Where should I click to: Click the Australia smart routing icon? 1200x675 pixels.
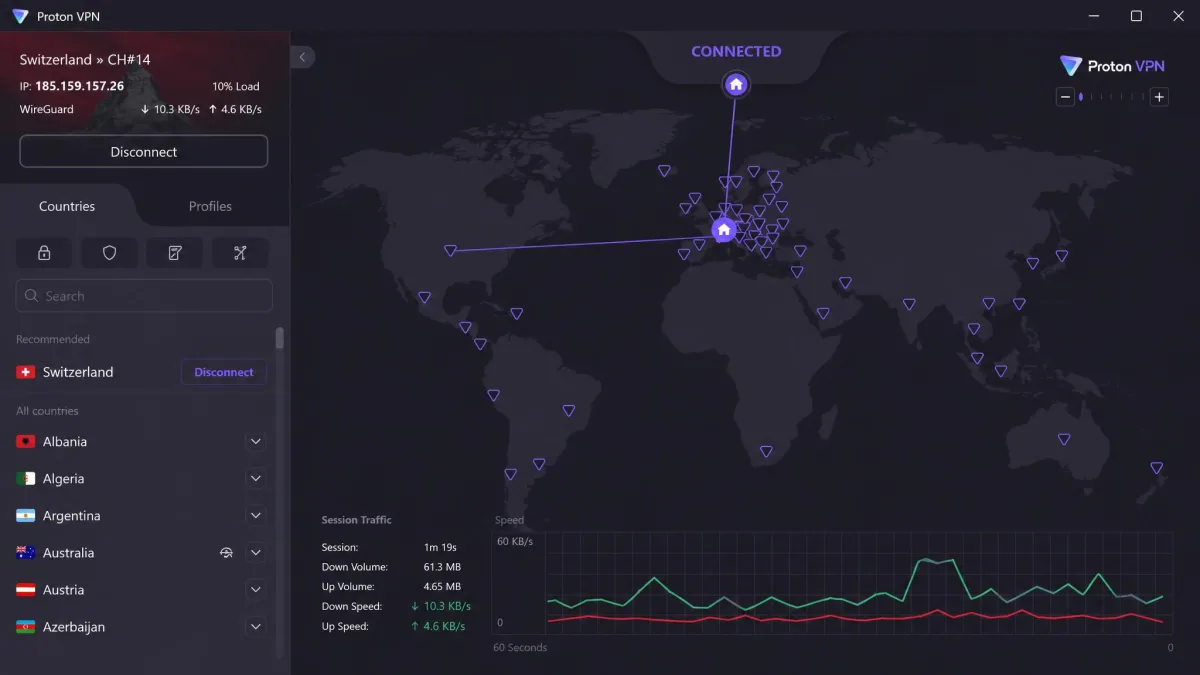point(226,553)
